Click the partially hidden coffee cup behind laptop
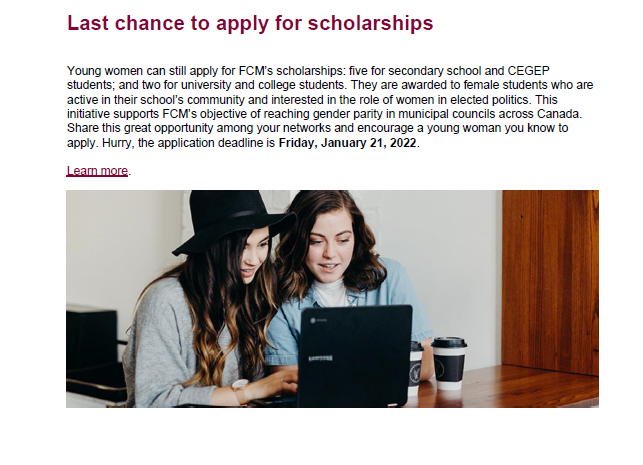The image size is (643, 465). click(x=416, y=367)
